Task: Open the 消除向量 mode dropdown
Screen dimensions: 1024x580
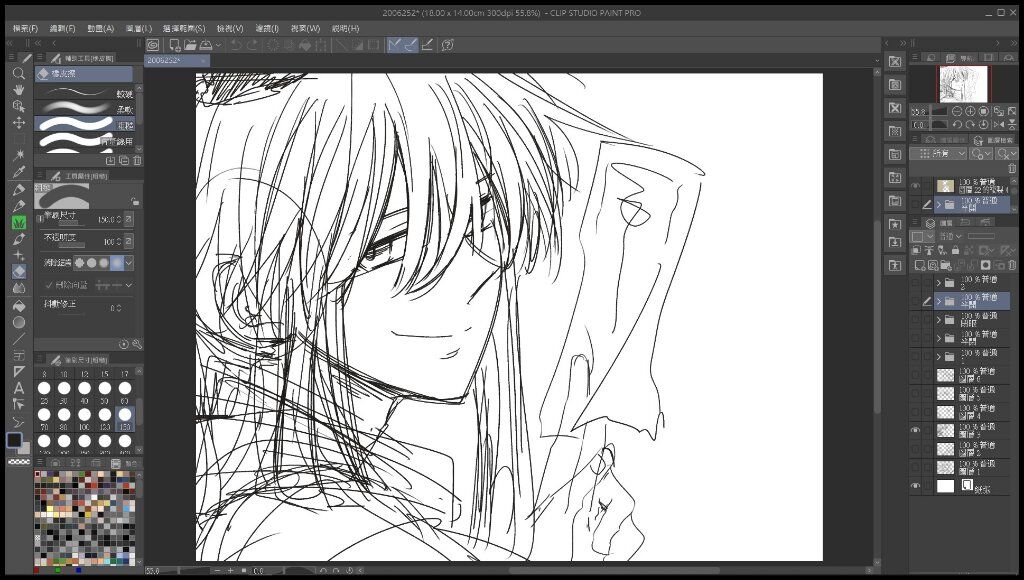Action: tap(129, 285)
